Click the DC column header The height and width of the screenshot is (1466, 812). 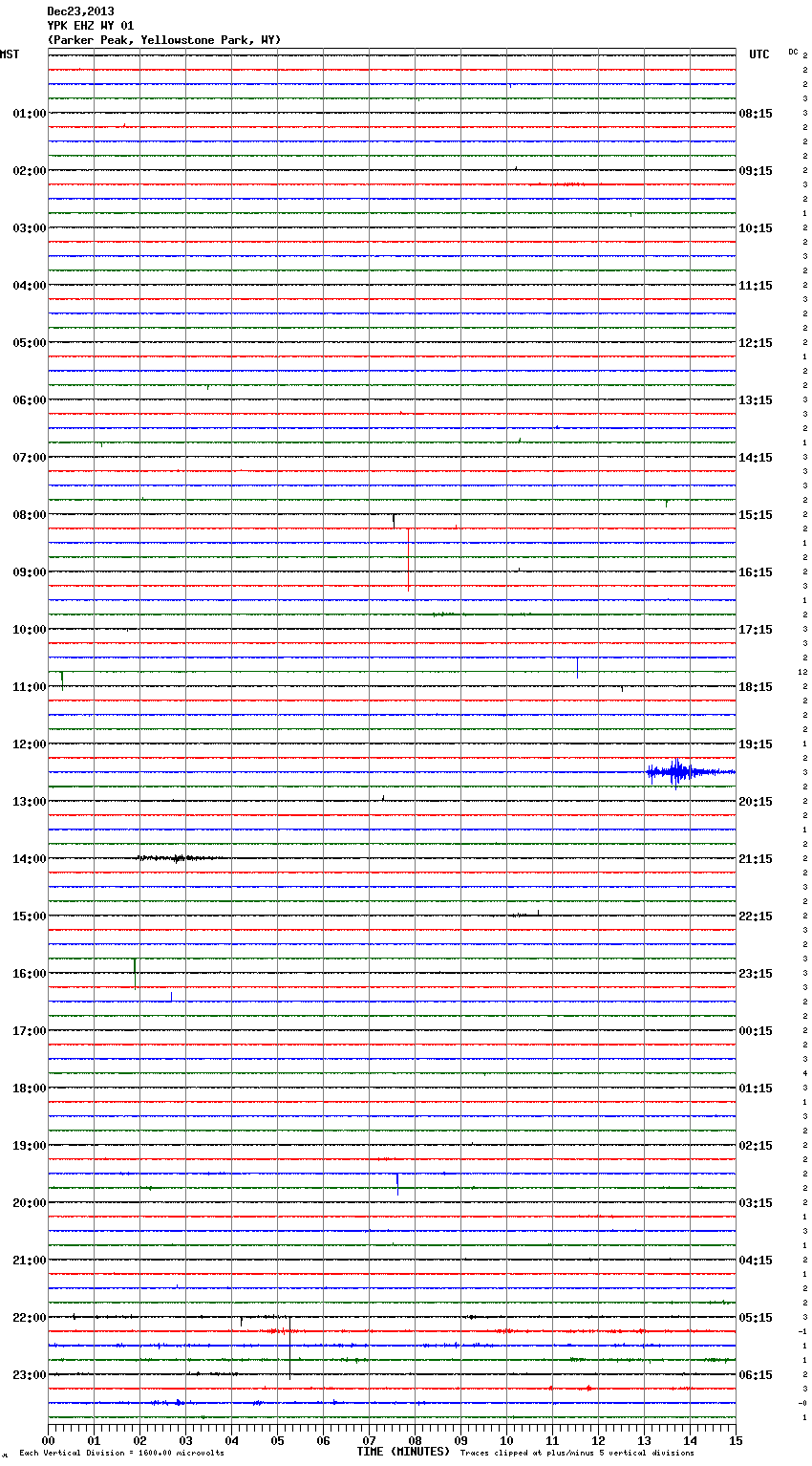point(793,52)
